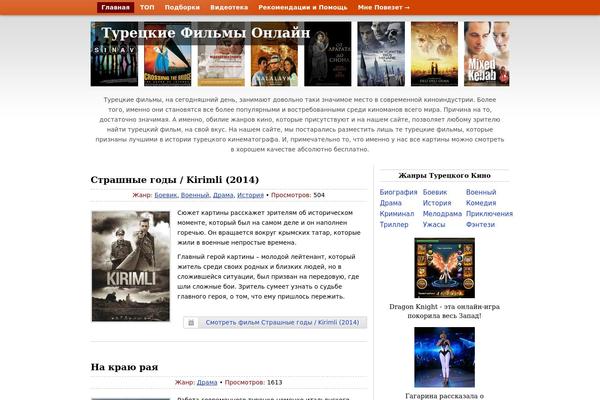Open Рекомендации и Помощь menu item
This screenshot has width=600, height=400.
coord(303,7)
